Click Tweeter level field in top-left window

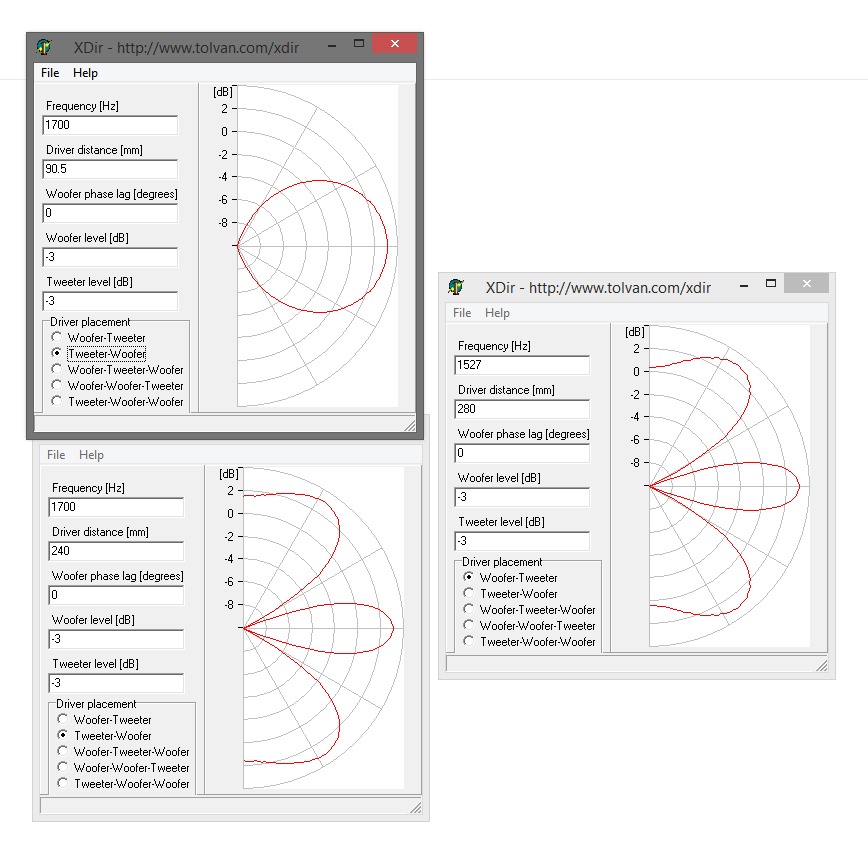110,301
